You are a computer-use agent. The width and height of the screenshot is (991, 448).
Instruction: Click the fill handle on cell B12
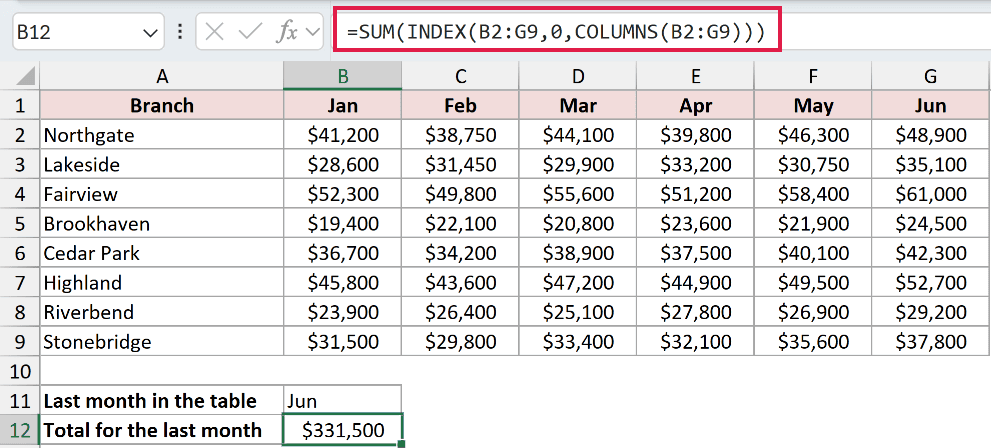[x=401, y=445]
